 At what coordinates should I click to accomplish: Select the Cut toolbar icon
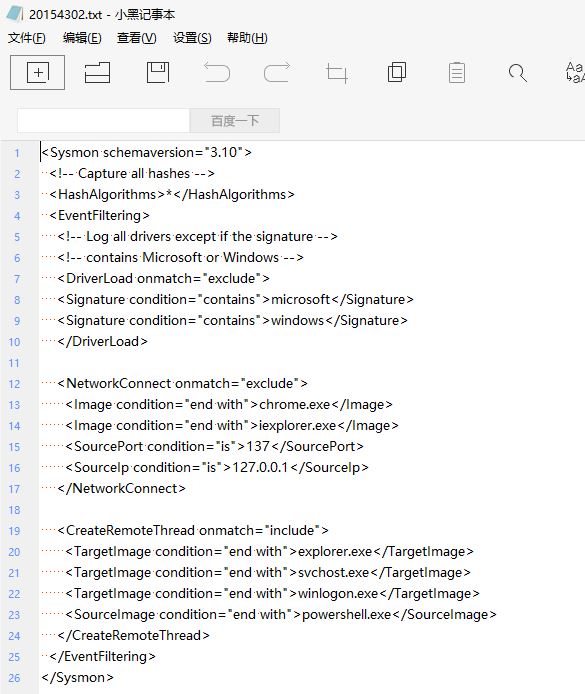point(337,73)
